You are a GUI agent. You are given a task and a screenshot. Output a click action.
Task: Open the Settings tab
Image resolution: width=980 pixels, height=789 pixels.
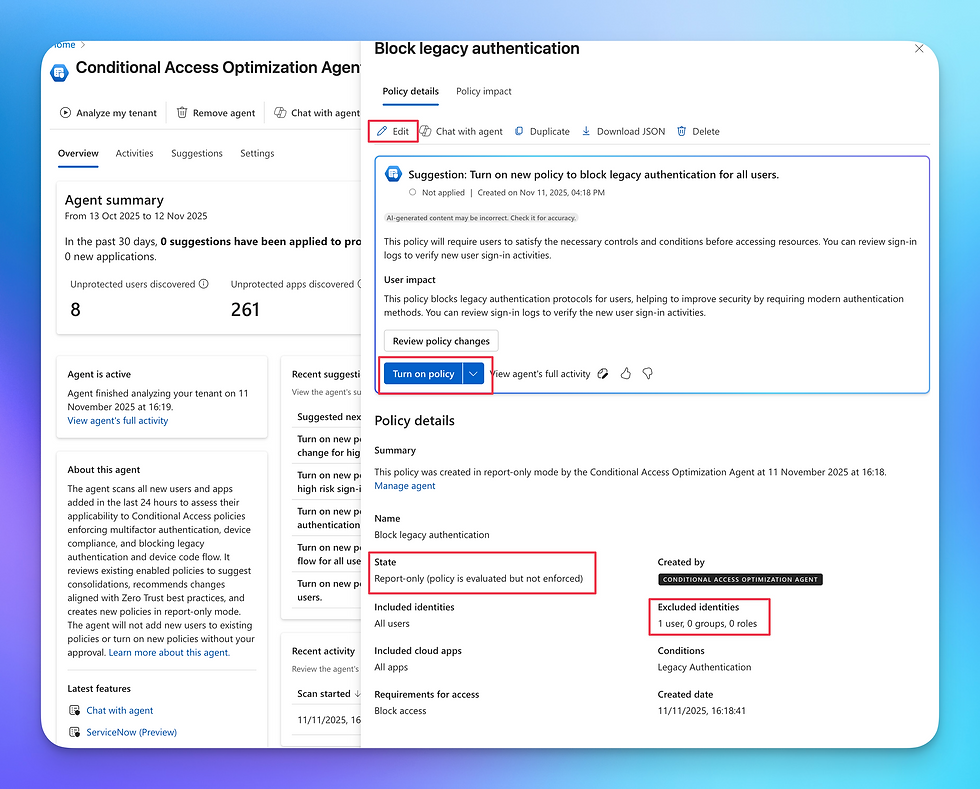[257, 153]
